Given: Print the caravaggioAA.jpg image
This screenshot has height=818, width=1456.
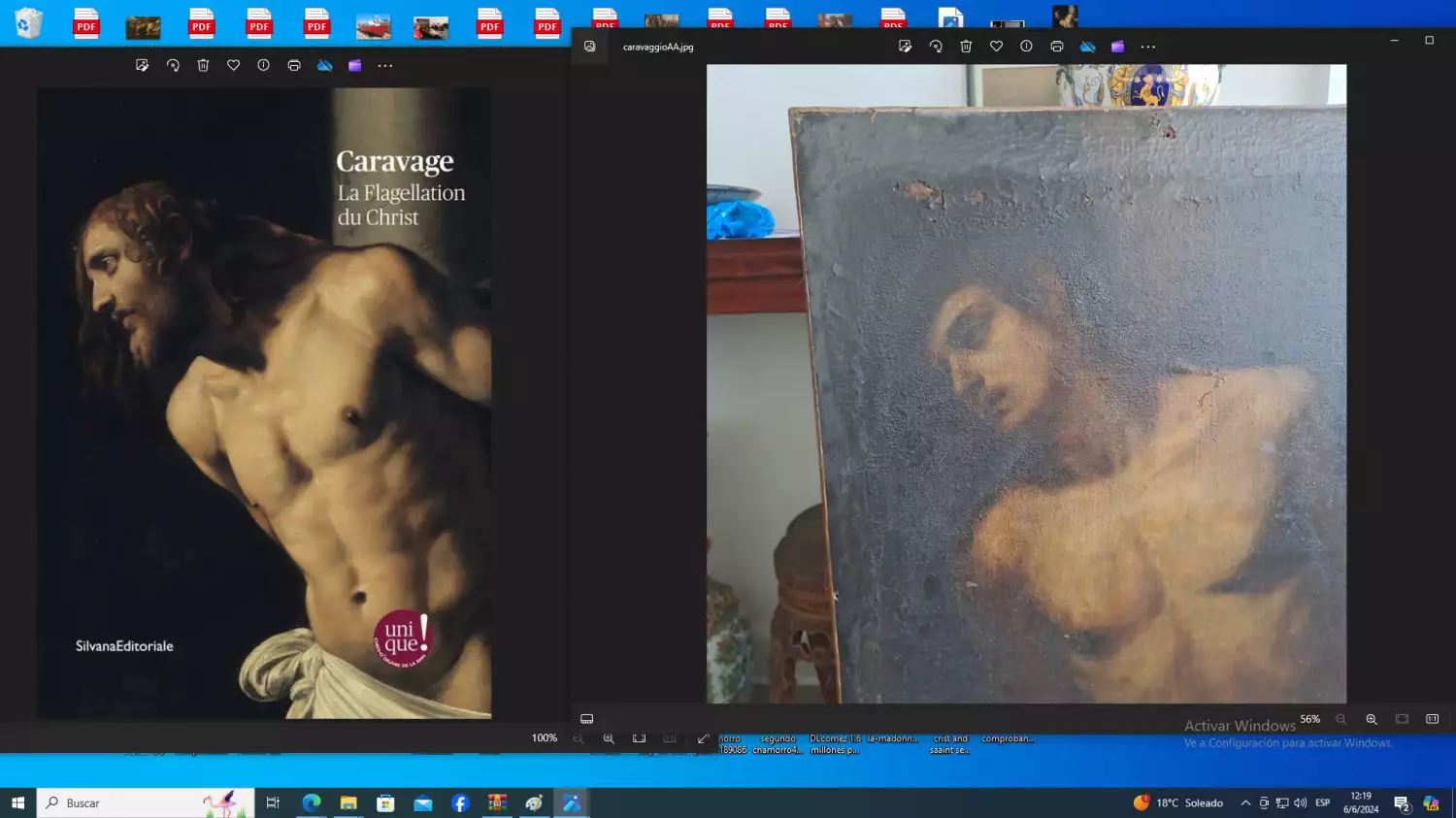Looking at the screenshot, I should pos(1057,47).
